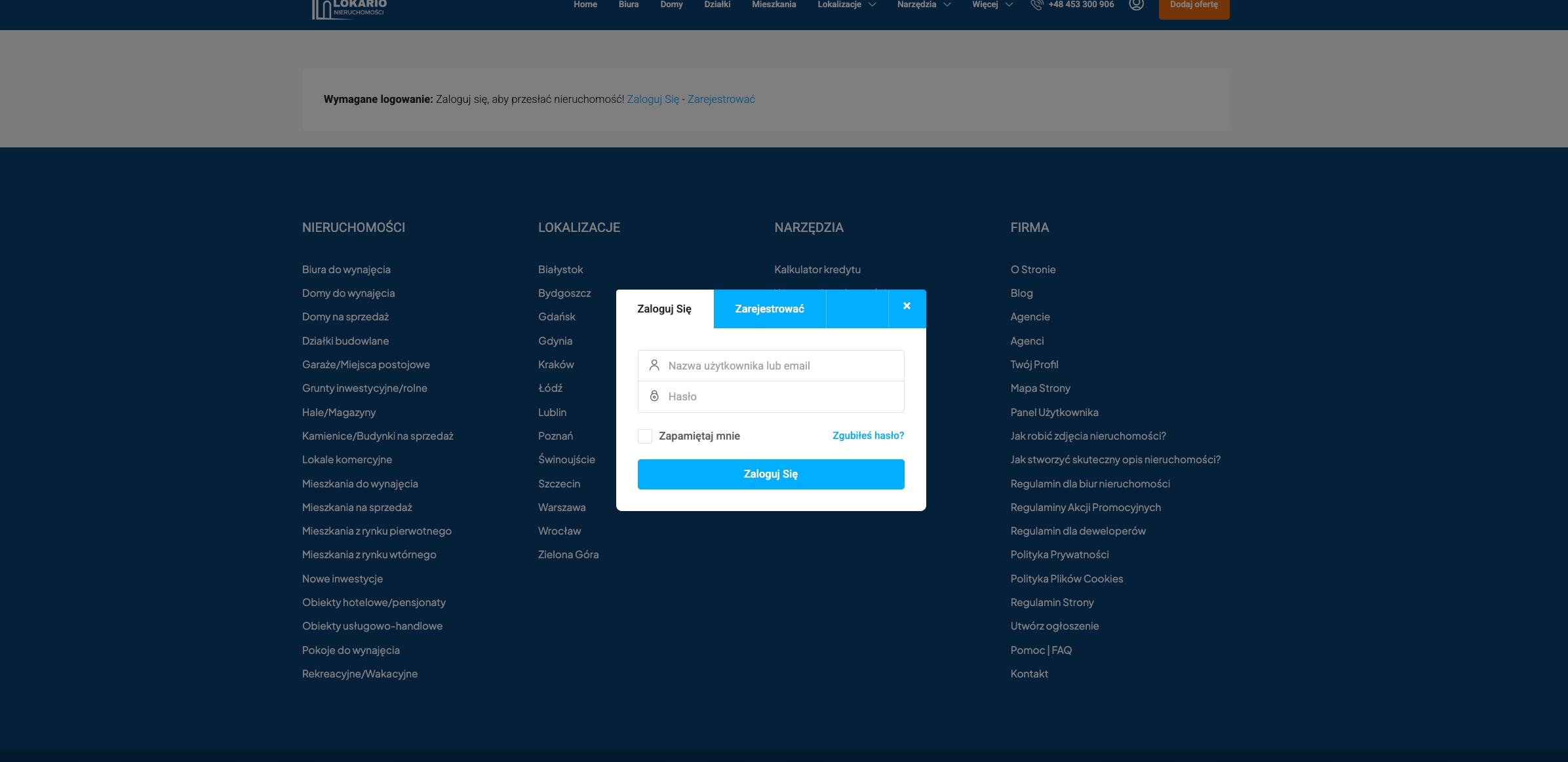Switch to the Zarejestrować tab

click(x=769, y=309)
